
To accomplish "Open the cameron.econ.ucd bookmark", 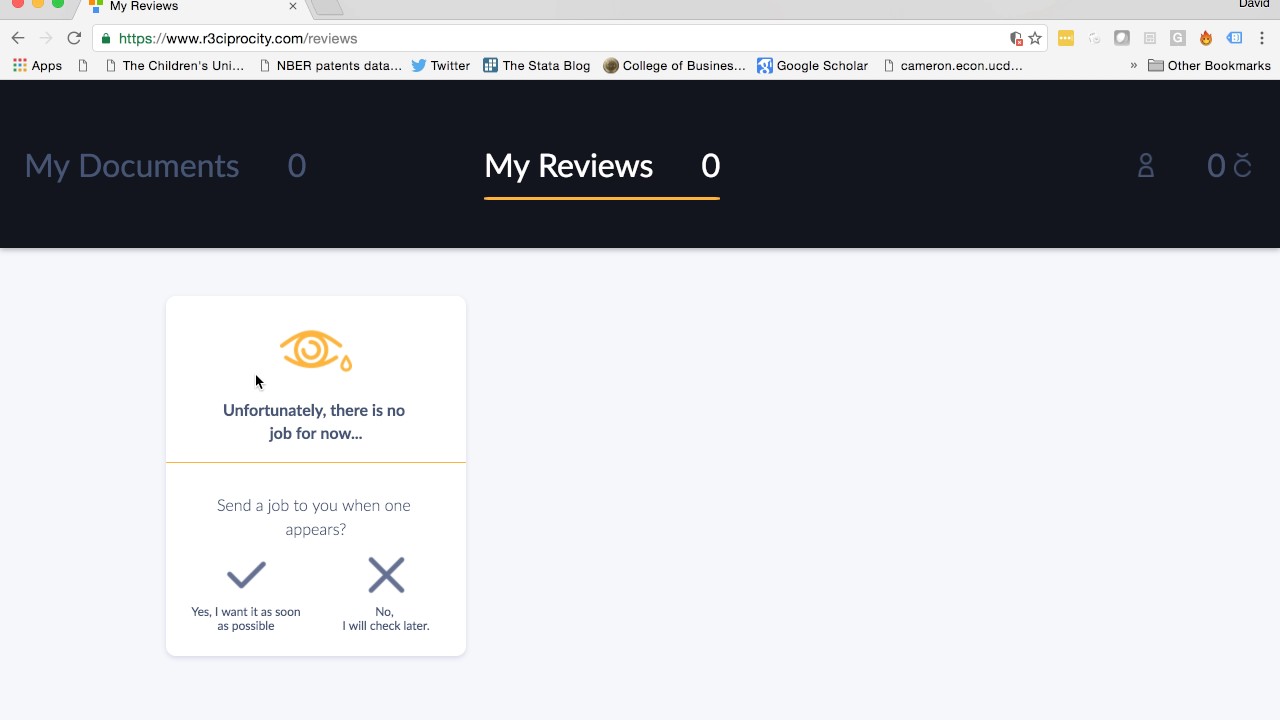I will pyautogui.click(x=953, y=65).
